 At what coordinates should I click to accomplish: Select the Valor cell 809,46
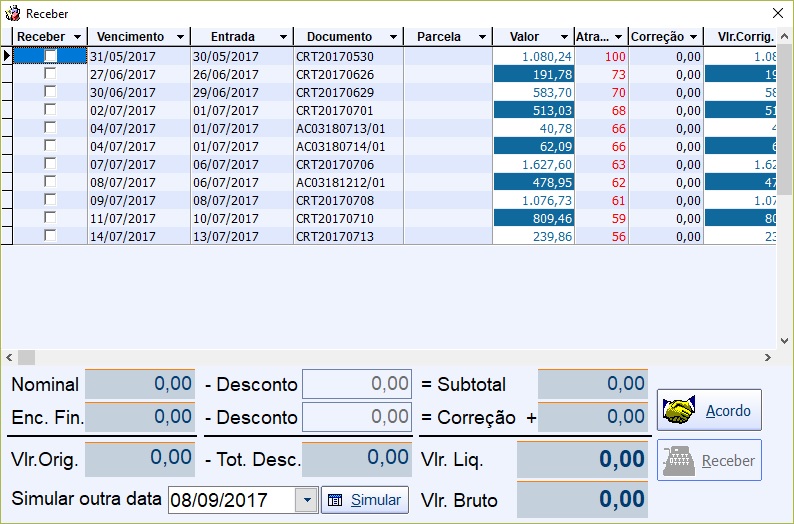pyautogui.click(x=534, y=218)
